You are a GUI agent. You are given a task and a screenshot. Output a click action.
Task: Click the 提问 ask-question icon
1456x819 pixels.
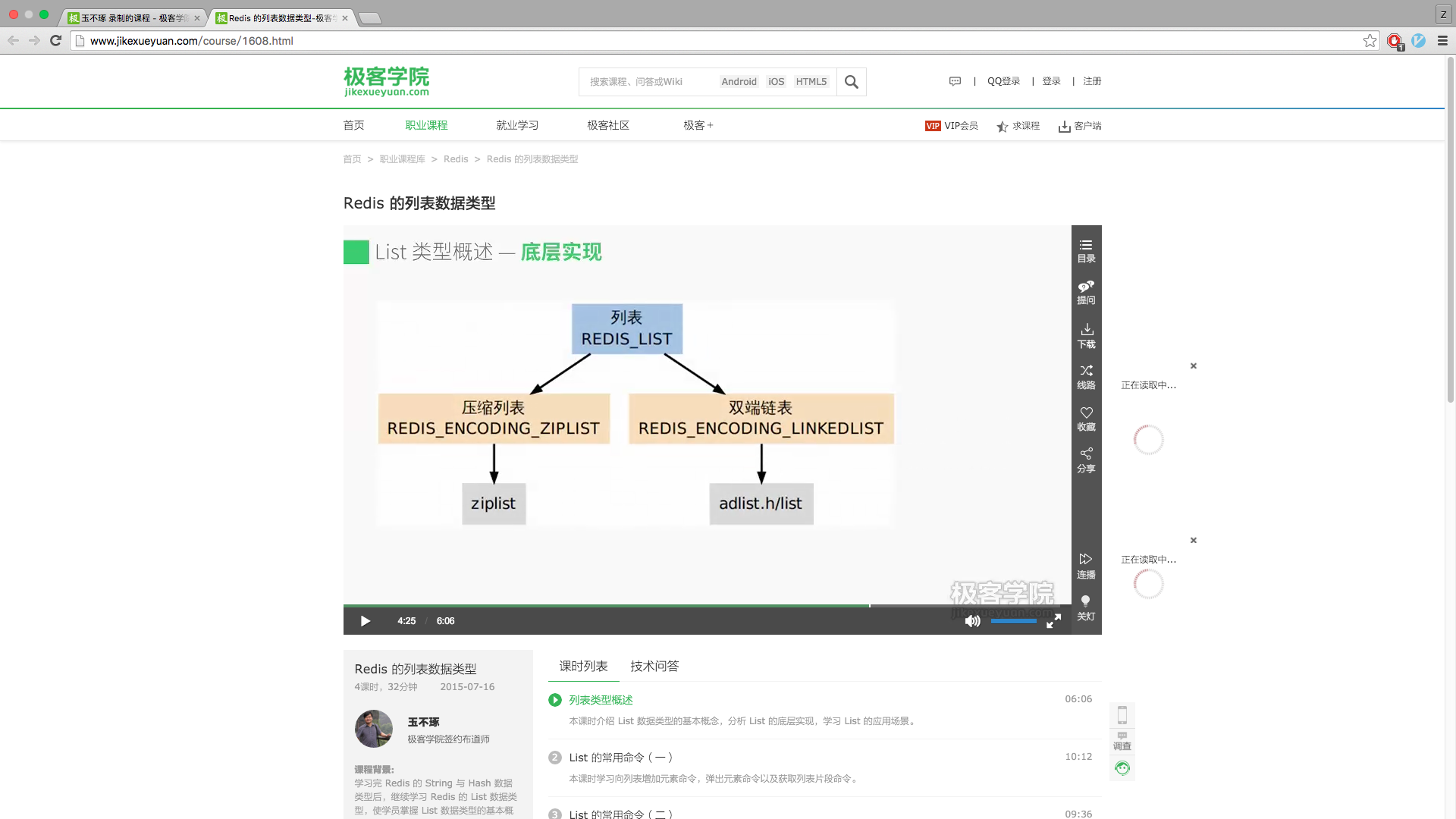(x=1086, y=292)
